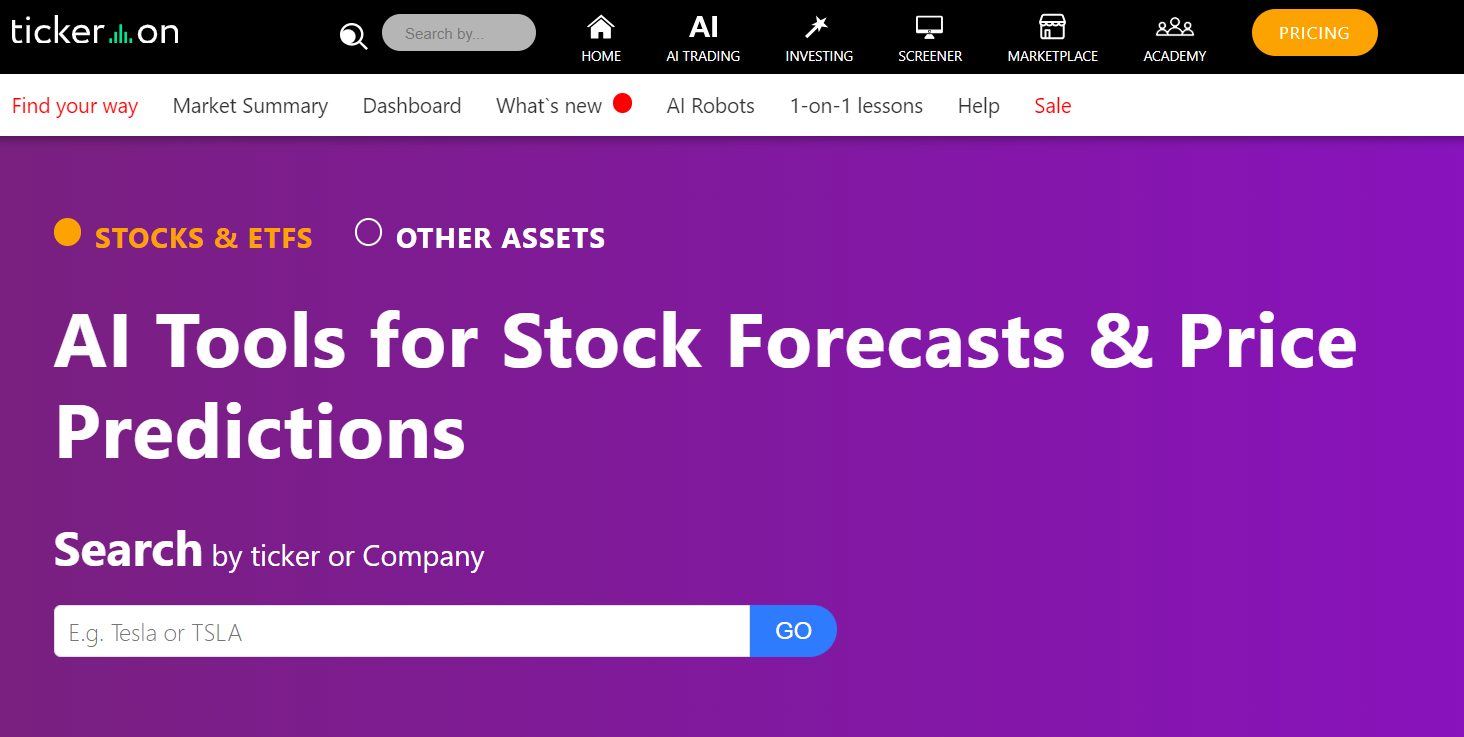Go to the Home house icon

(x=601, y=27)
